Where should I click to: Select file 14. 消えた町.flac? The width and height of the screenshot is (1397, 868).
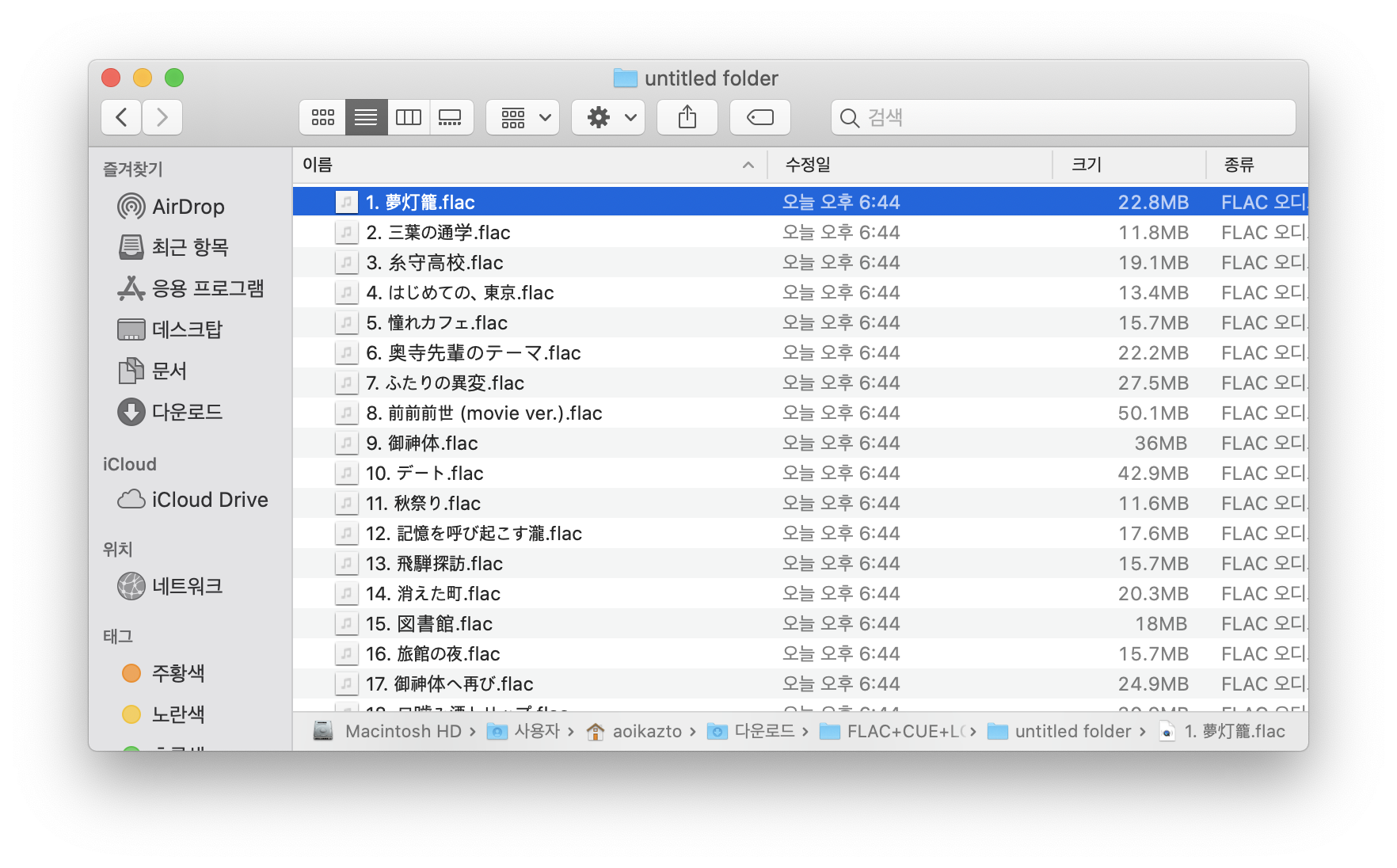click(x=801, y=593)
